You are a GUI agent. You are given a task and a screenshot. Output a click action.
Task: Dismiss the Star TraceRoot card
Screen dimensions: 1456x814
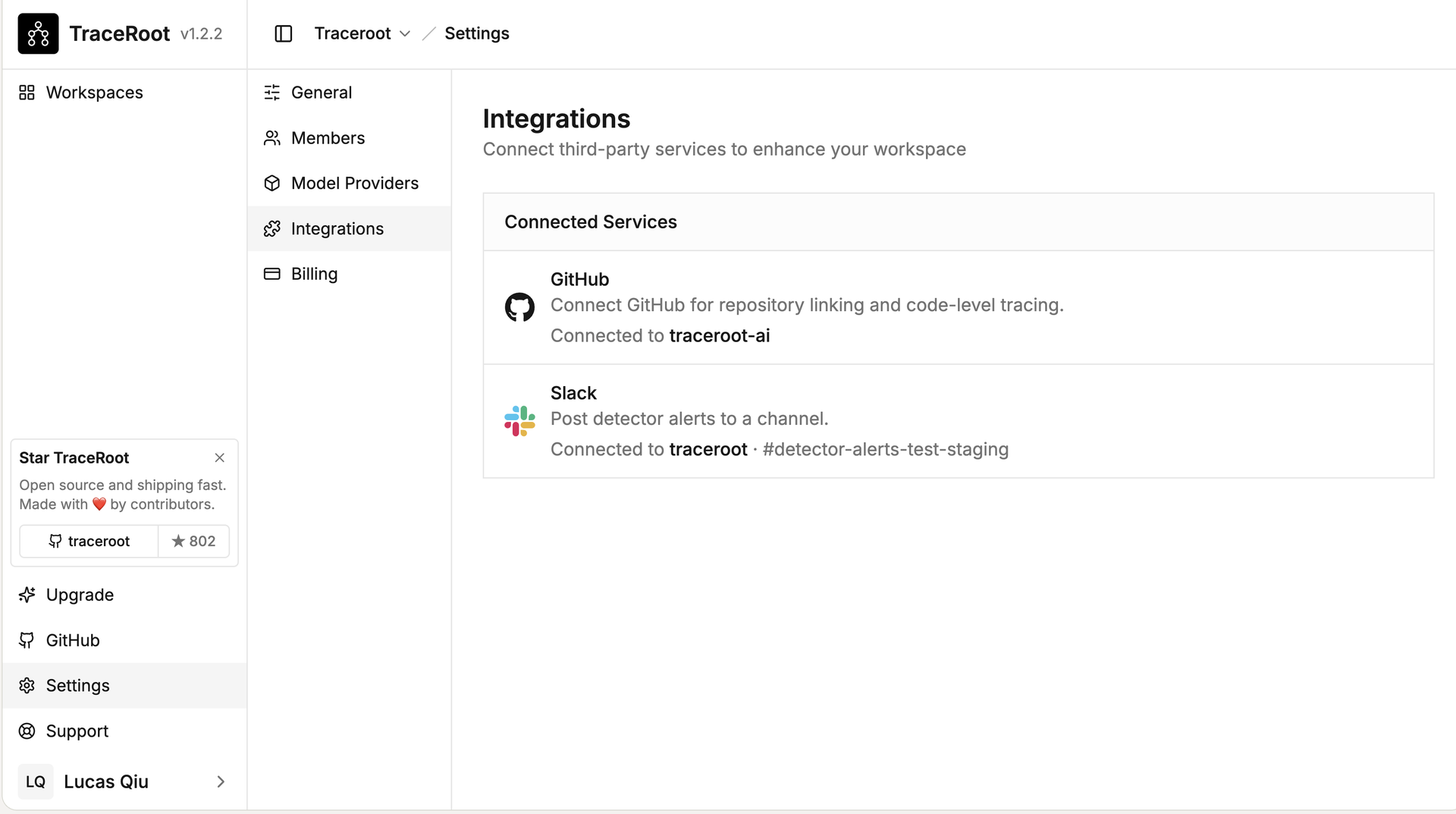pos(220,457)
